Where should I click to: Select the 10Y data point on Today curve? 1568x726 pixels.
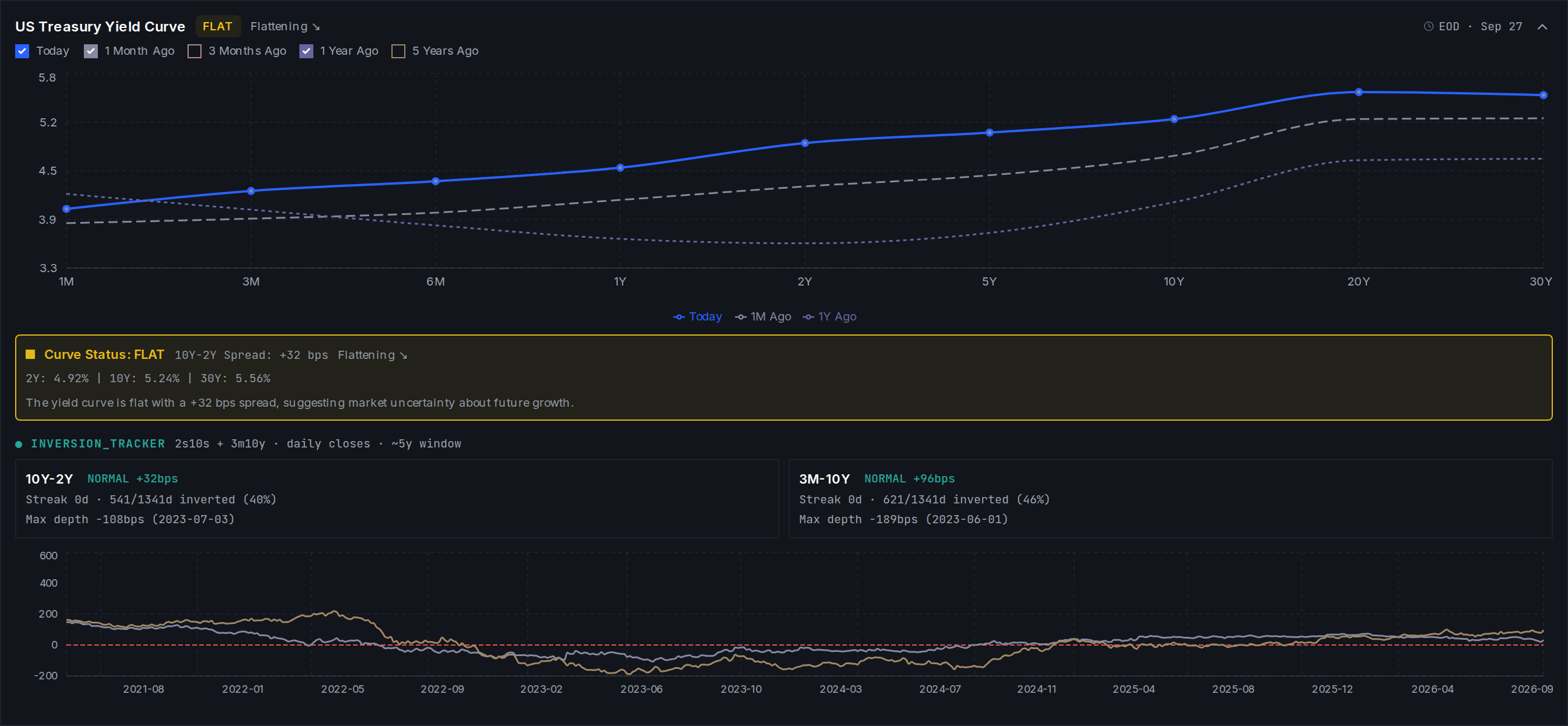pyautogui.click(x=1174, y=119)
